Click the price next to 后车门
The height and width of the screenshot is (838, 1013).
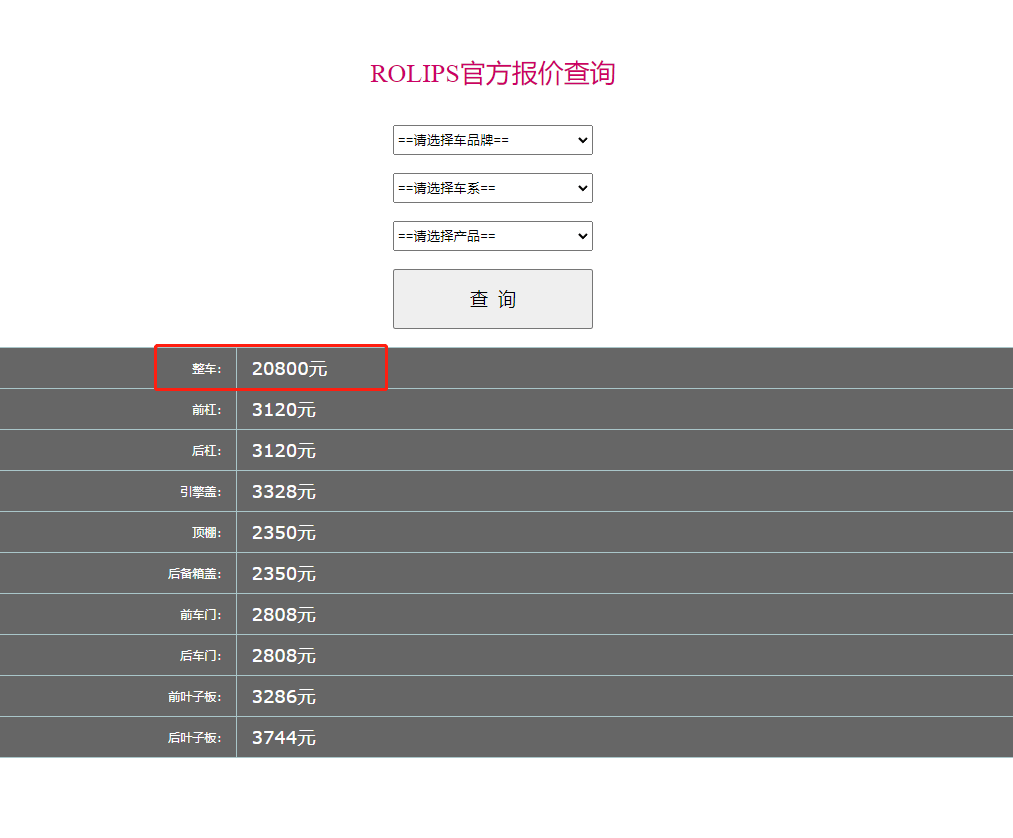pos(284,656)
